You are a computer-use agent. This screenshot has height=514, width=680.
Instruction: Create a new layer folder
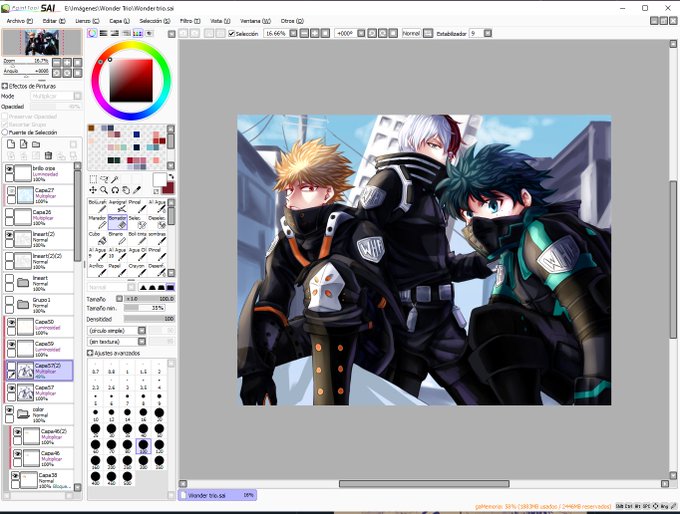36,144
